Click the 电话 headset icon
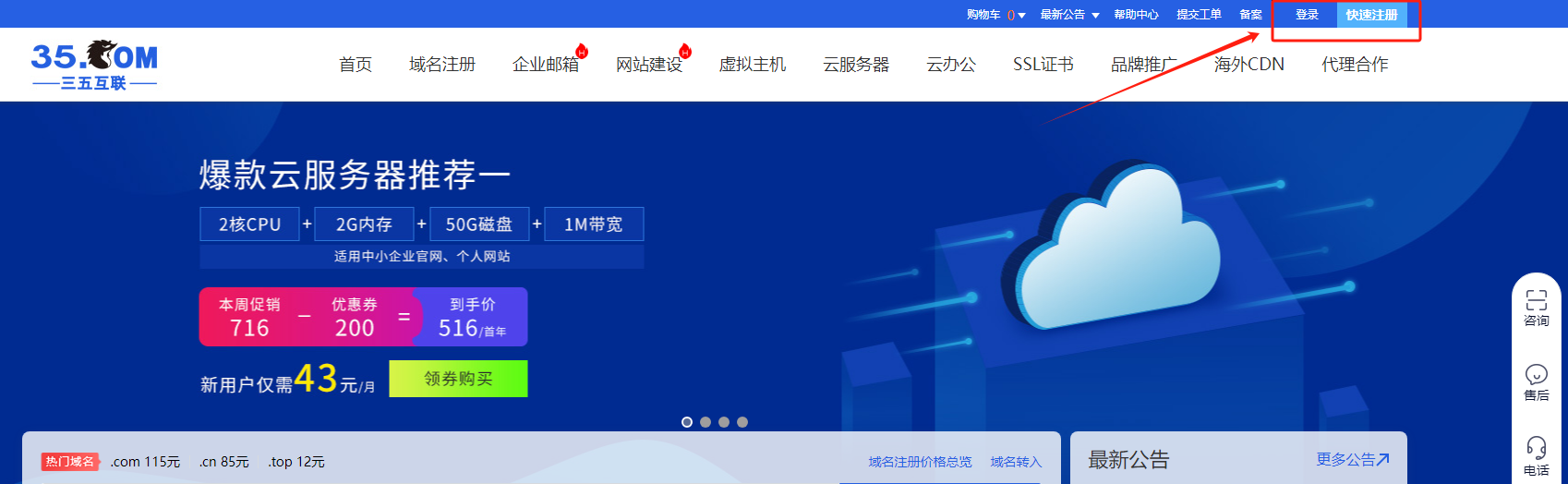This screenshot has width=1568, height=484. coord(1536,448)
